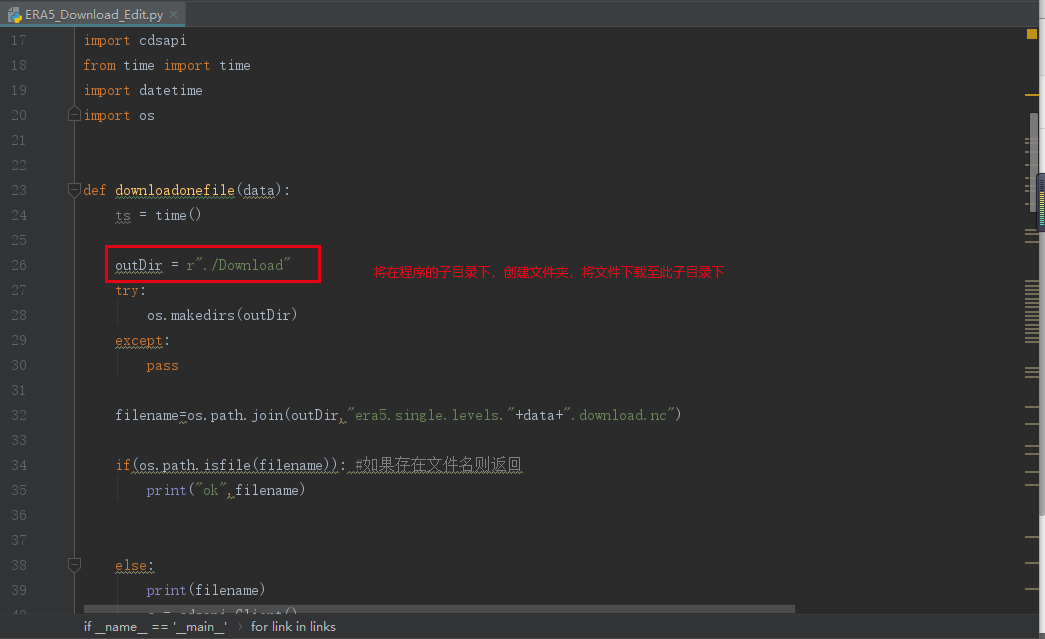This screenshot has height=639, width=1045.
Task: Click the inspections indicator square at top right
Action: 1030,33
